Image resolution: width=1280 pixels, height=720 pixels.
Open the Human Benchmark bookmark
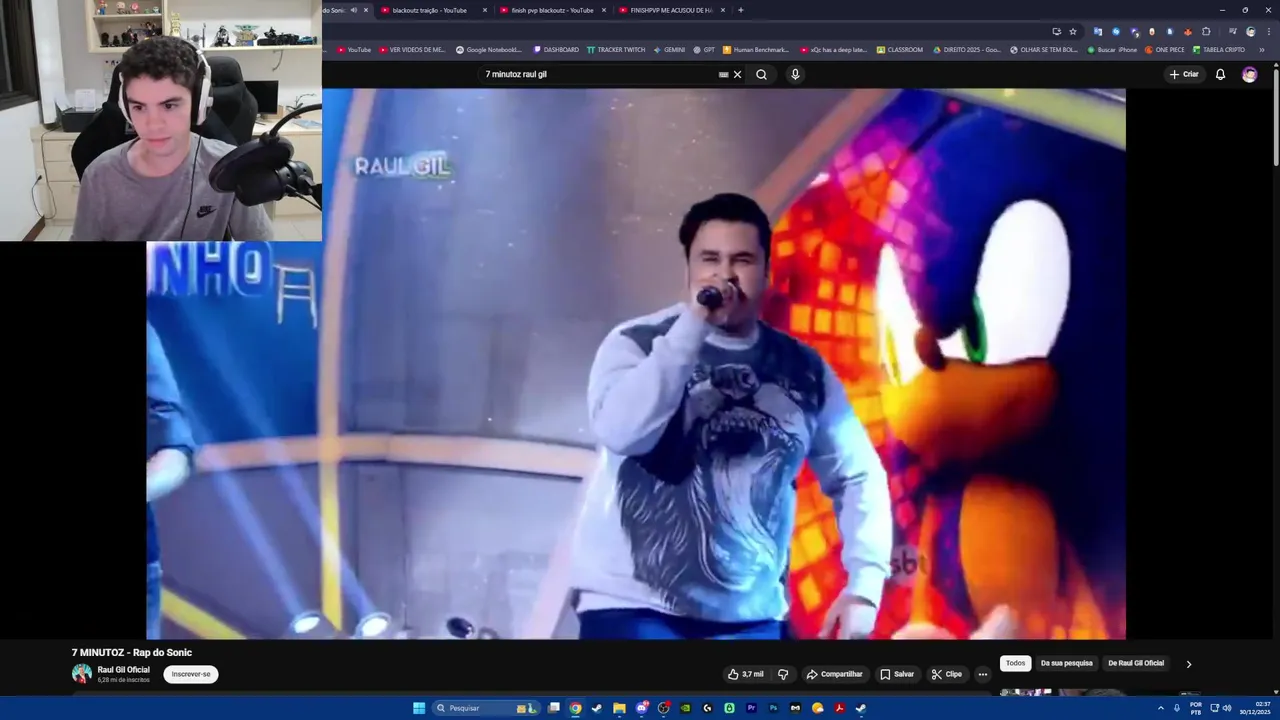tap(756, 49)
